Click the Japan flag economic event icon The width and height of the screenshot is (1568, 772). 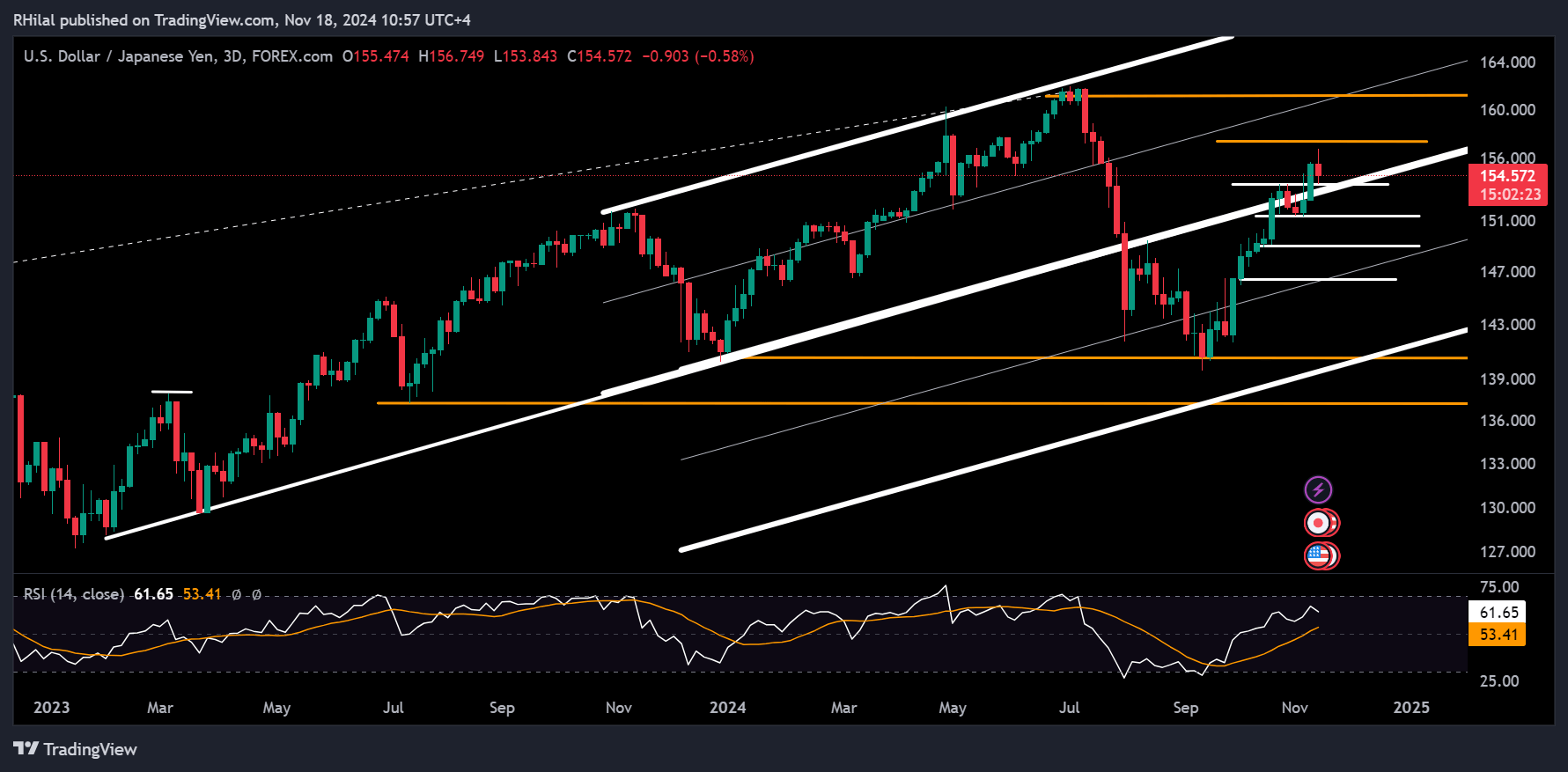coord(1320,523)
